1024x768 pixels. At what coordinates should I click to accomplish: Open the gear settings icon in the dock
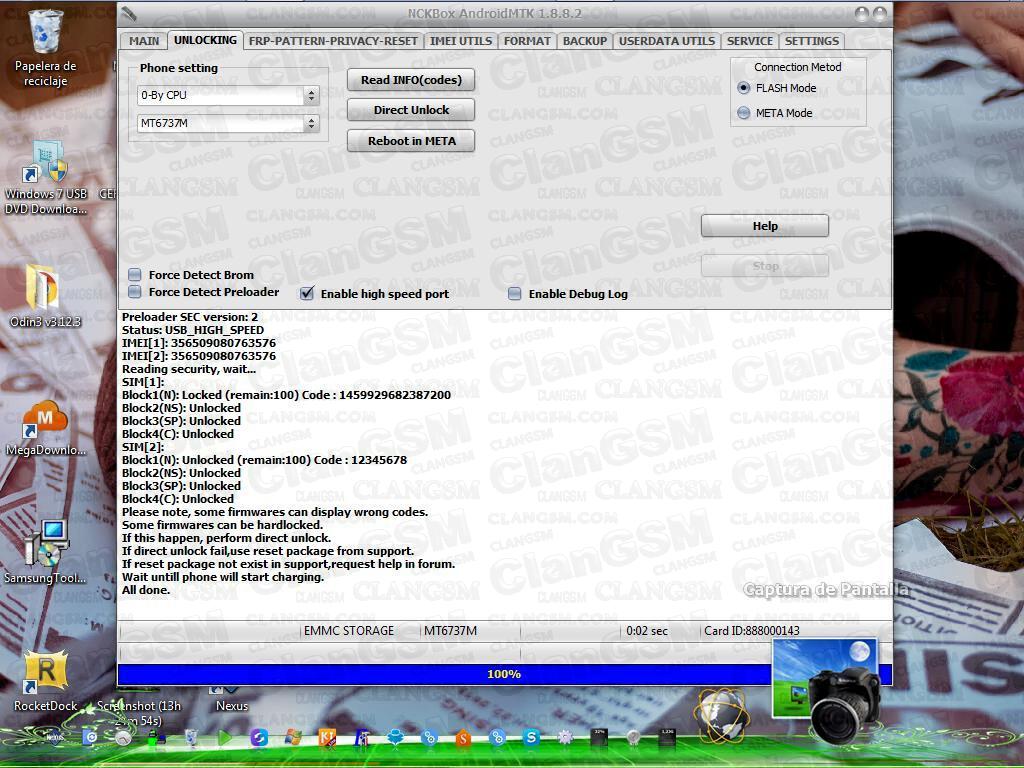[565, 737]
